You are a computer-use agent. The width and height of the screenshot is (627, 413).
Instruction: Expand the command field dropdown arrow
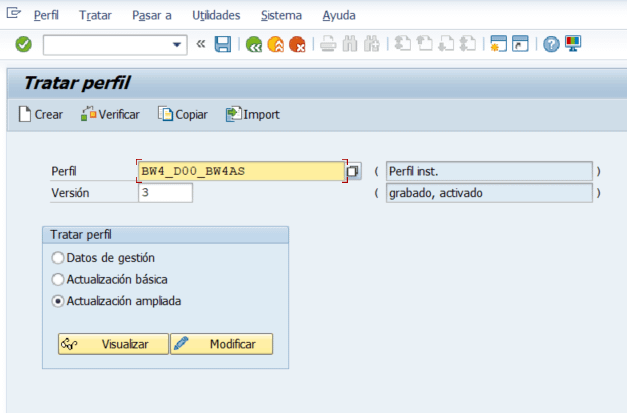[x=178, y=44]
